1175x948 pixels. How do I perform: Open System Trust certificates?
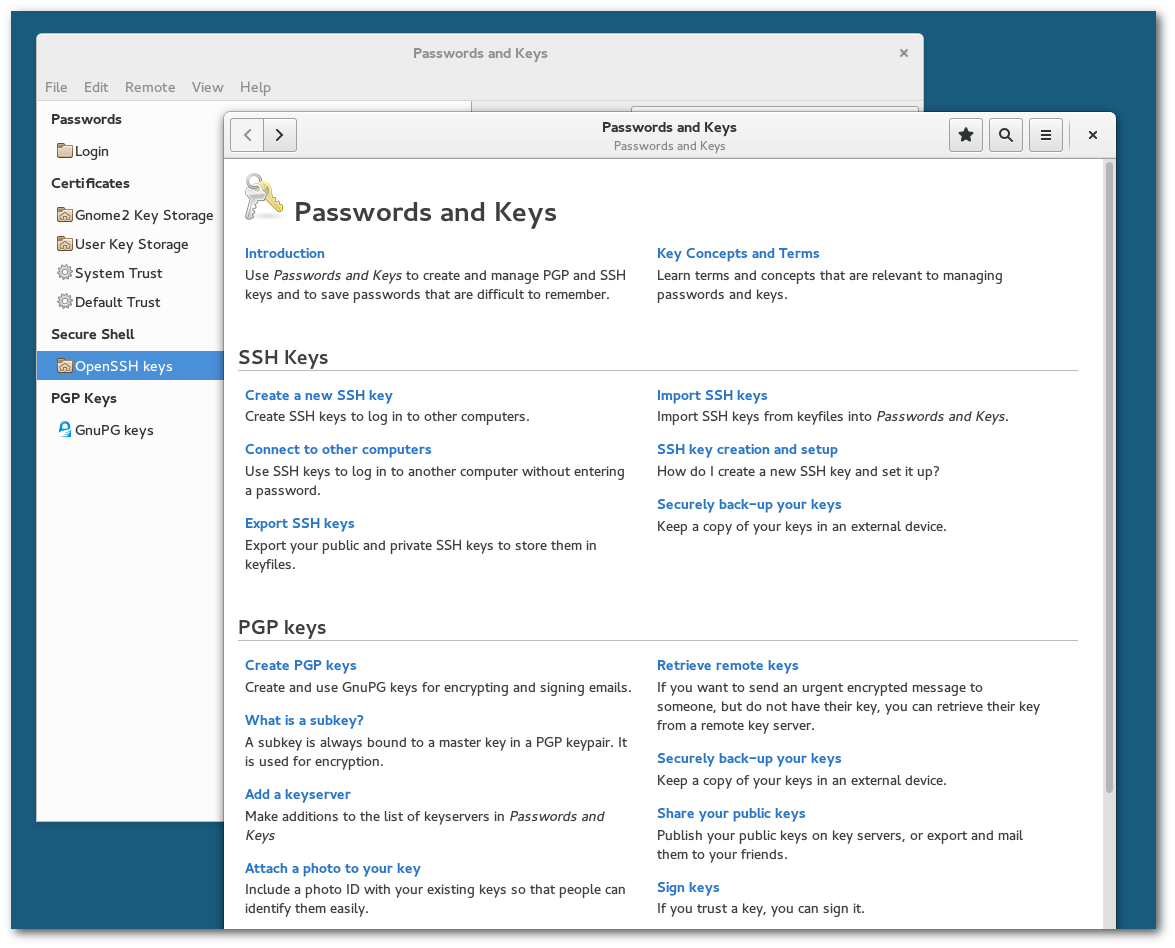click(118, 272)
